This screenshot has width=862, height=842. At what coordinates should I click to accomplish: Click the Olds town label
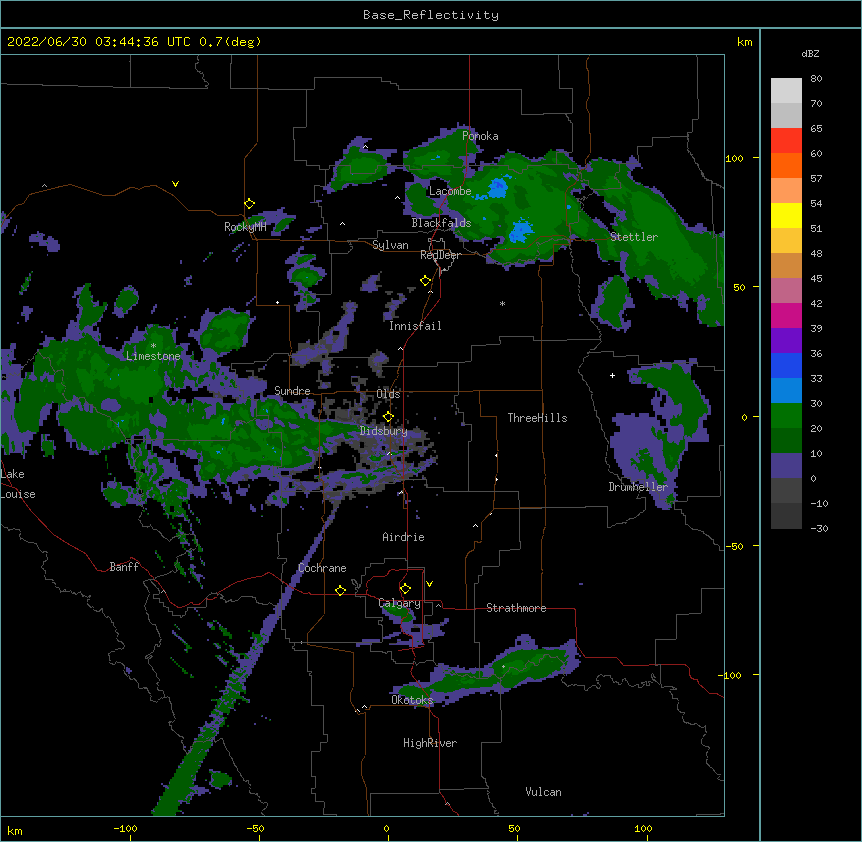tap(388, 394)
